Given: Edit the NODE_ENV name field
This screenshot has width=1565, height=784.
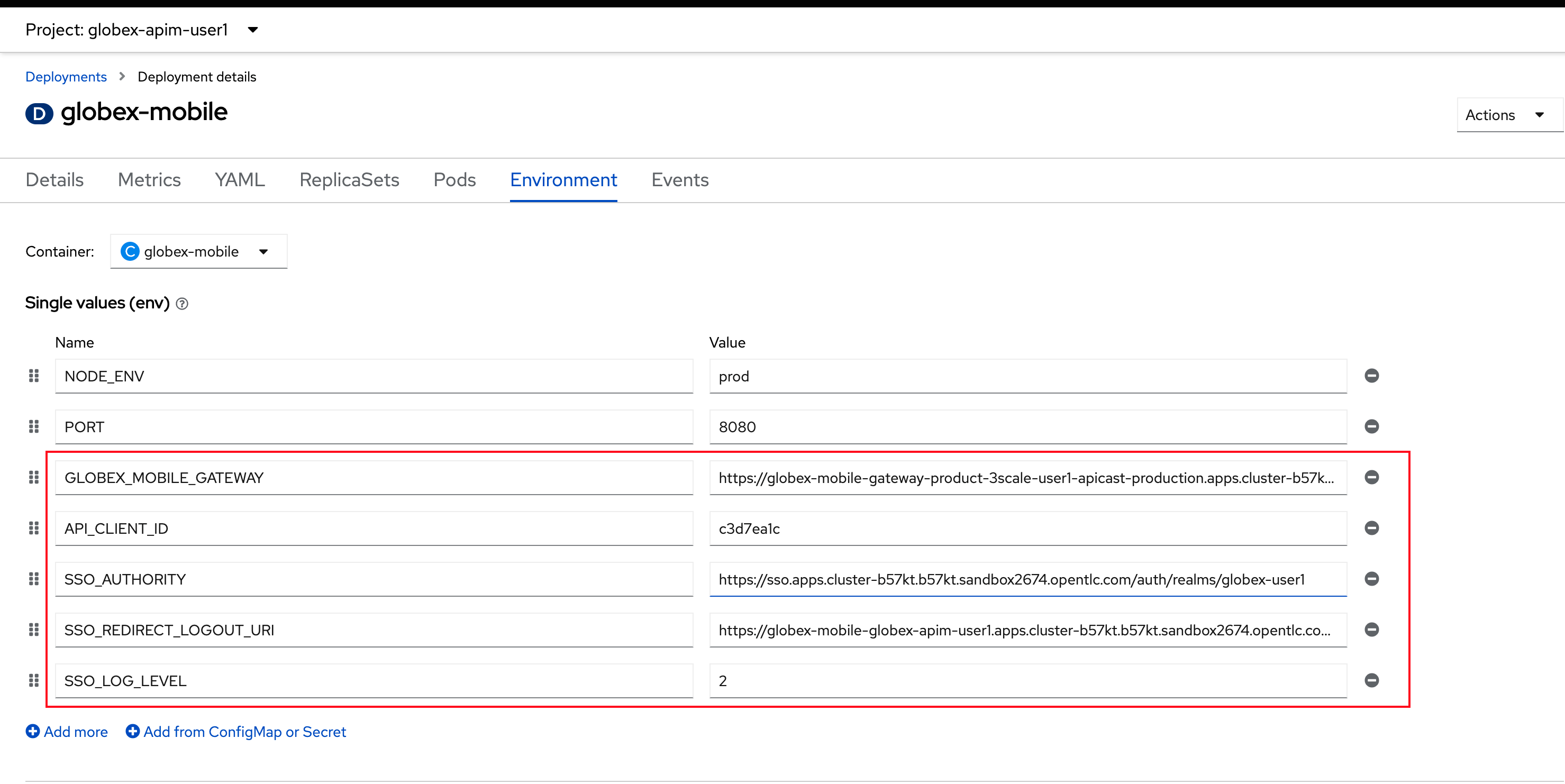Looking at the screenshot, I should click(x=374, y=377).
